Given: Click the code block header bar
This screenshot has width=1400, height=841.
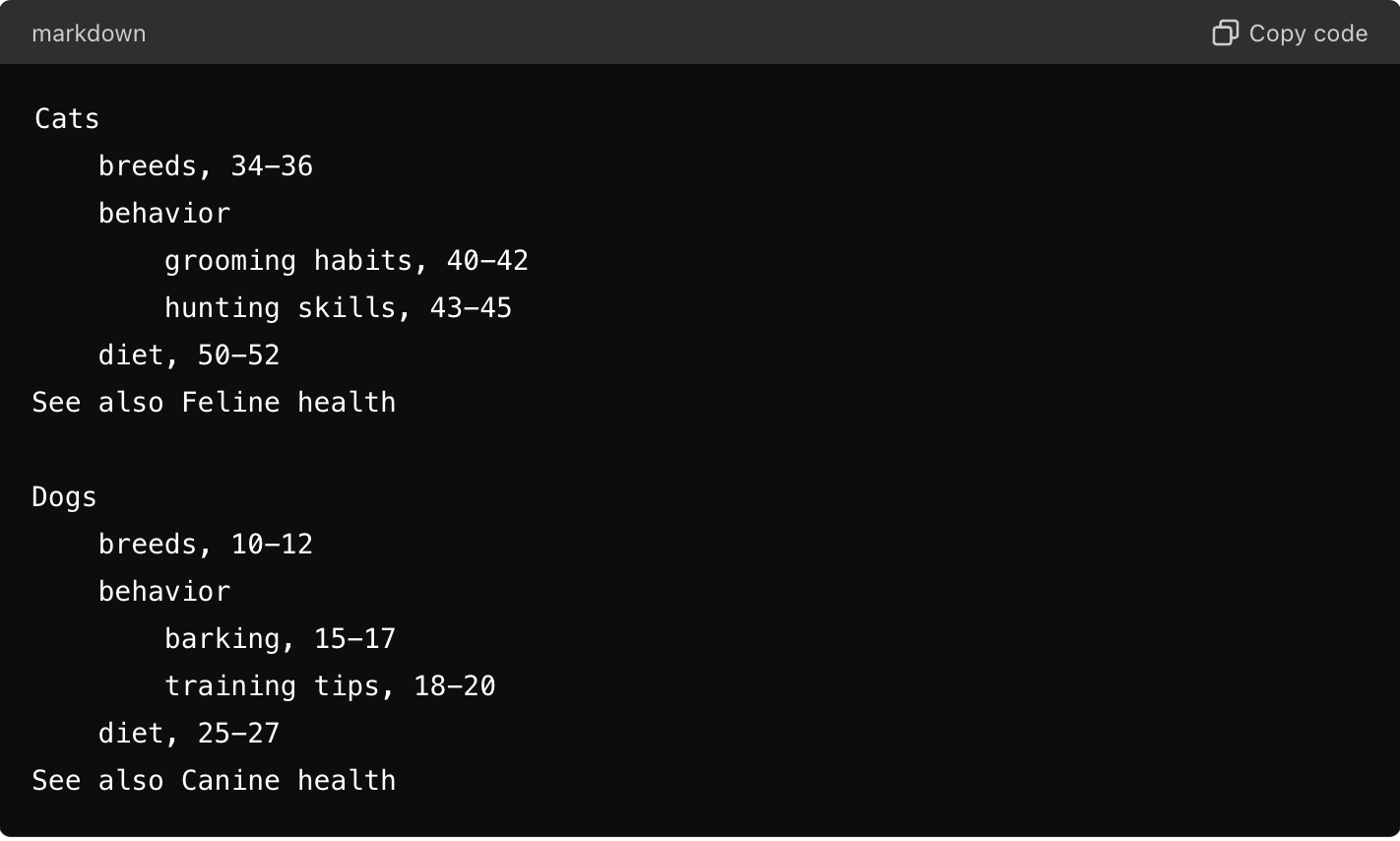Looking at the screenshot, I should tap(689, 32).
